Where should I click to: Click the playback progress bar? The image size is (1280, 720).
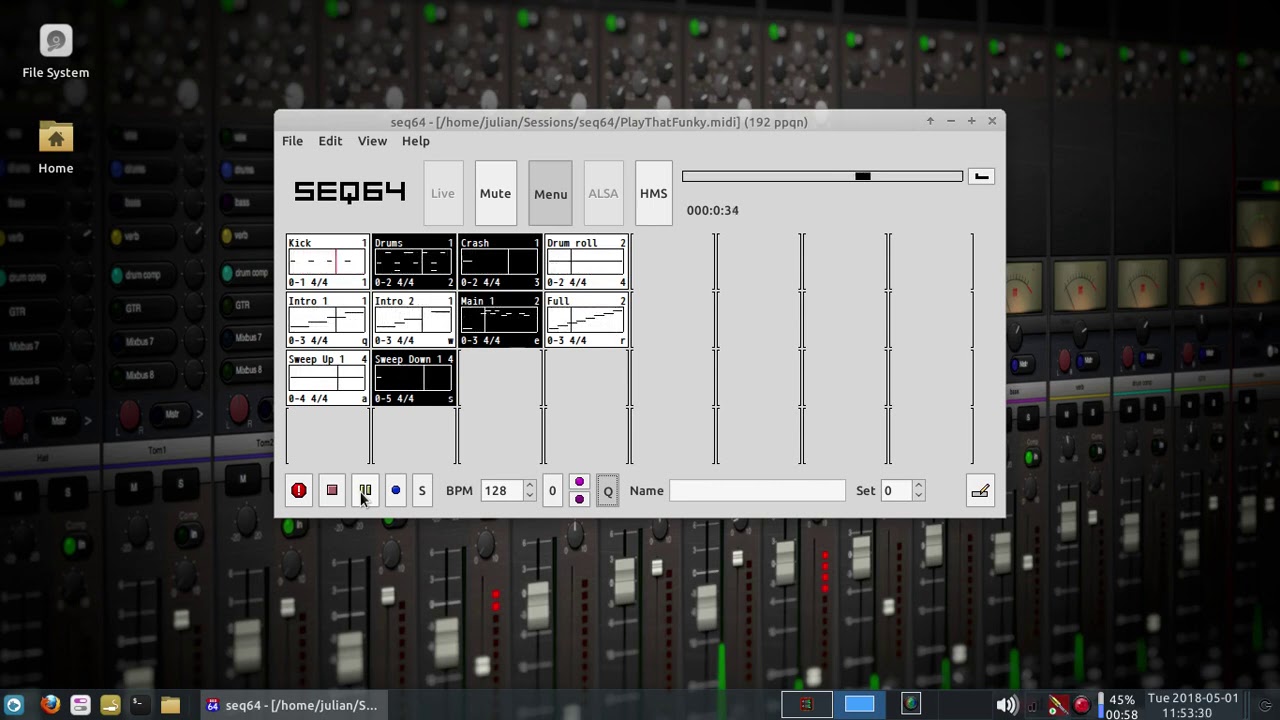point(822,176)
